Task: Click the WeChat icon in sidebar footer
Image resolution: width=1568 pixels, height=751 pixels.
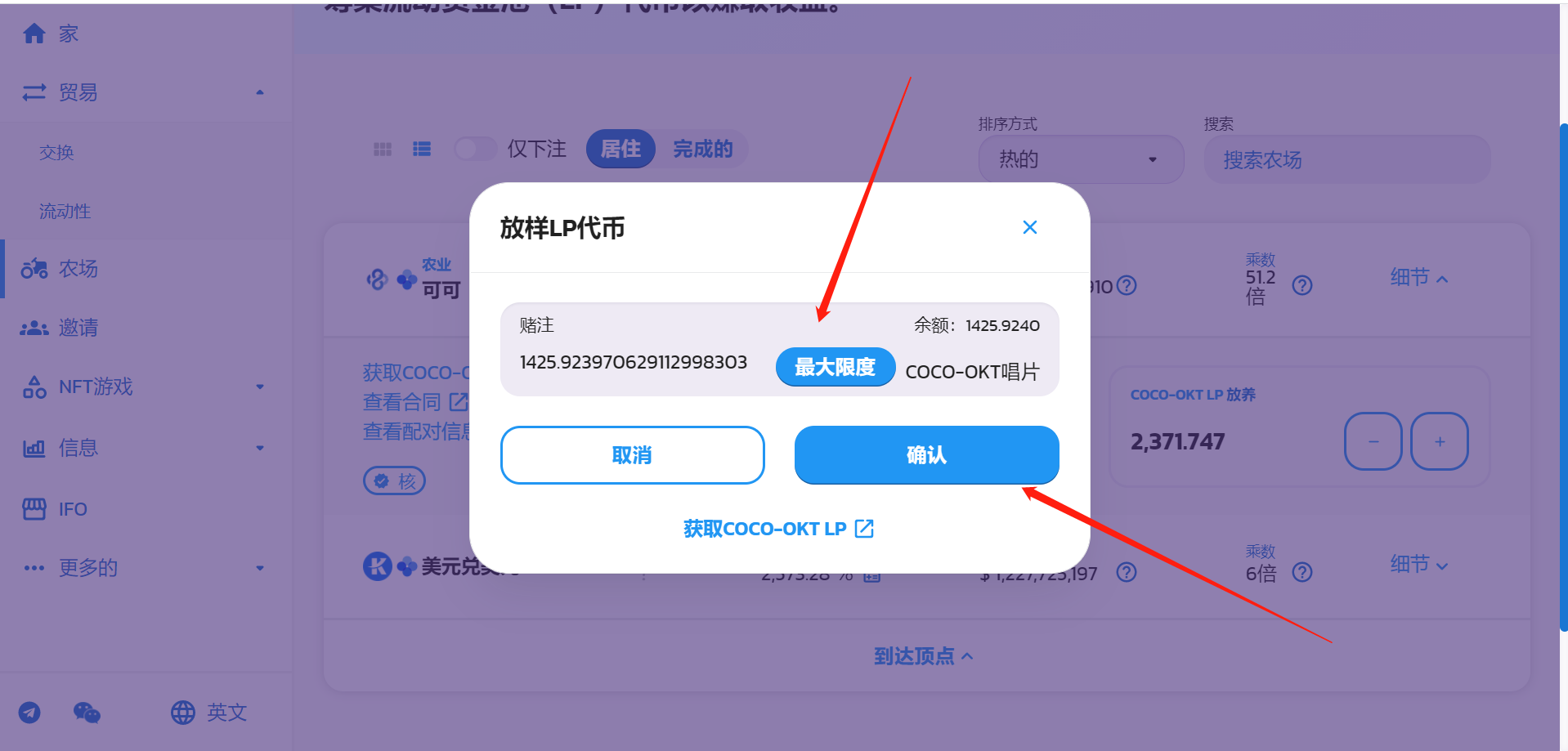Action: pos(87,713)
